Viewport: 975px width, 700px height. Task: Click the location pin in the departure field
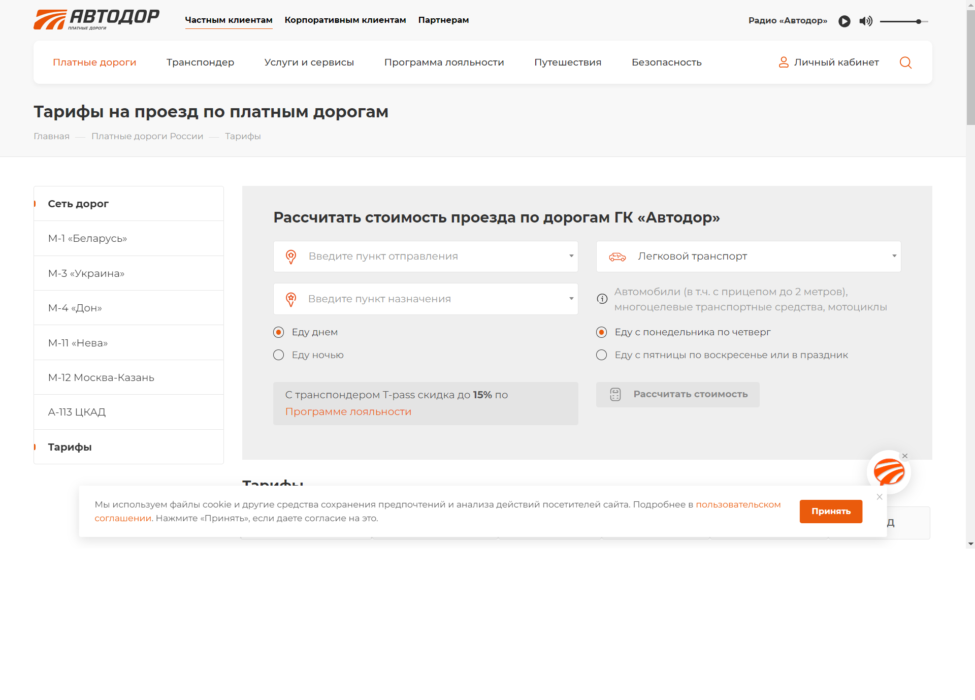291,256
